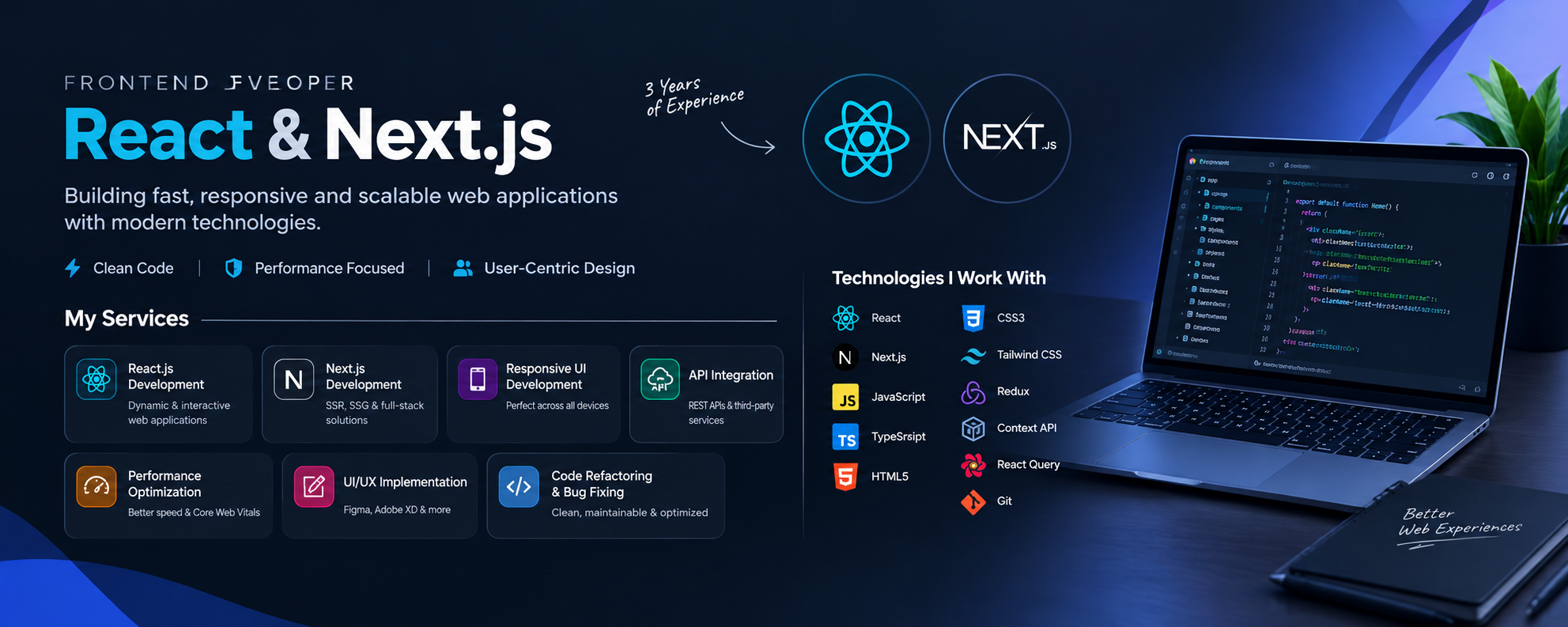This screenshot has height=627, width=1568.
Task: Click the React icon in Technologies list
Action: pos(845,318)
